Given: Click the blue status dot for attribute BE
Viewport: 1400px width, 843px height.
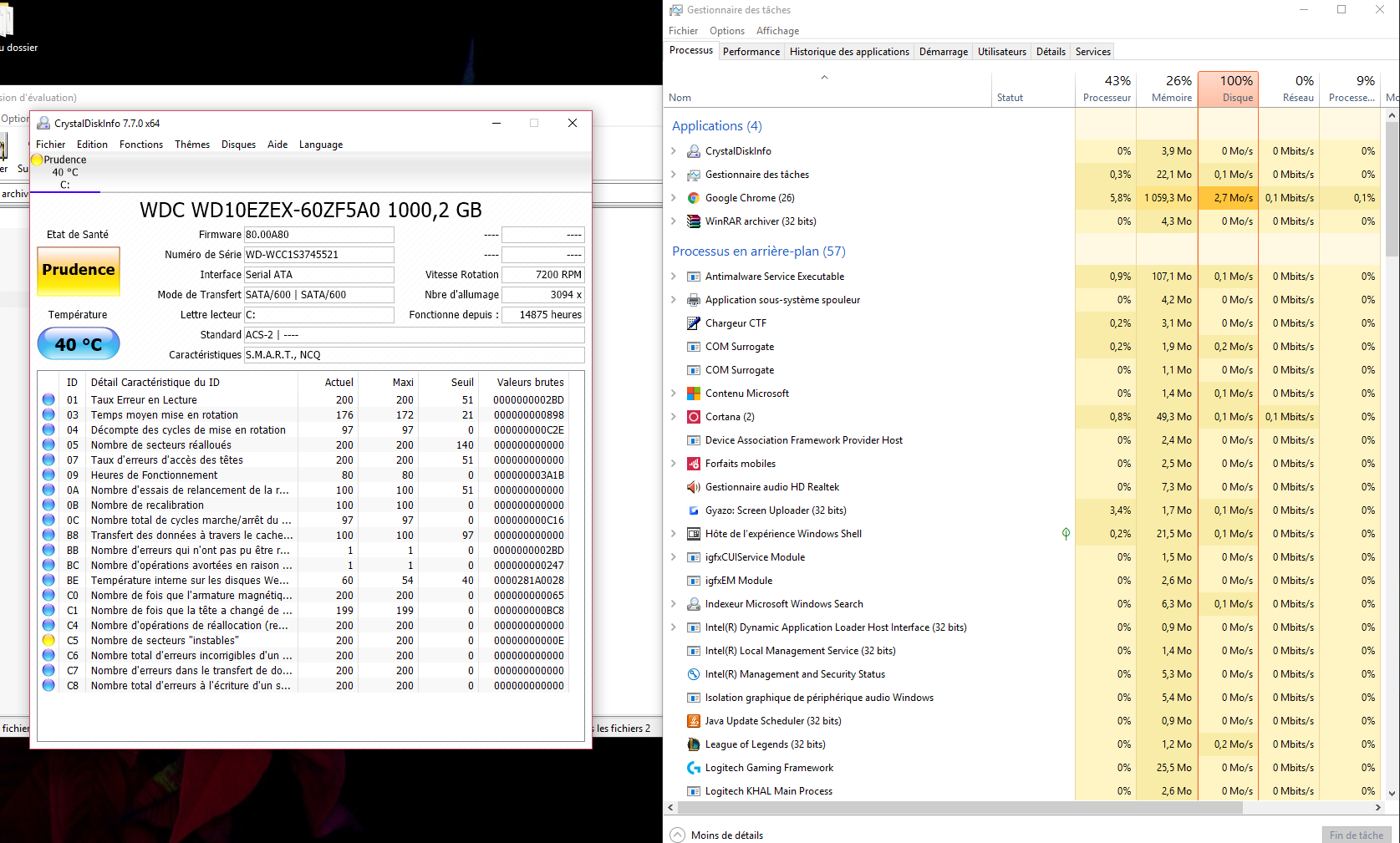Looking at the screenshot, I should pyautogui.click(x=48, y=581).
